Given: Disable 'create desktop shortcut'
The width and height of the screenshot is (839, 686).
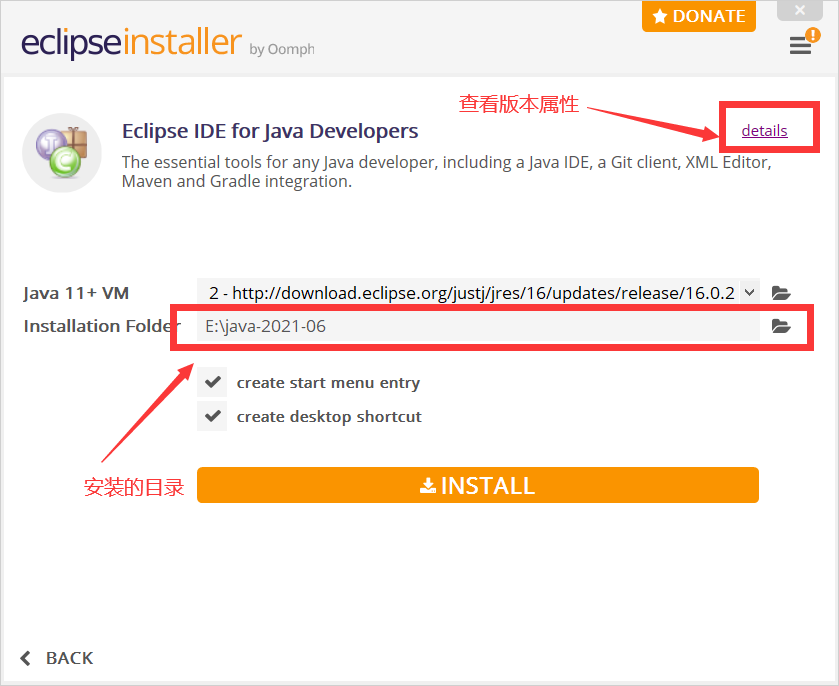Looking at the screenshot, I should tap(212, 416).
